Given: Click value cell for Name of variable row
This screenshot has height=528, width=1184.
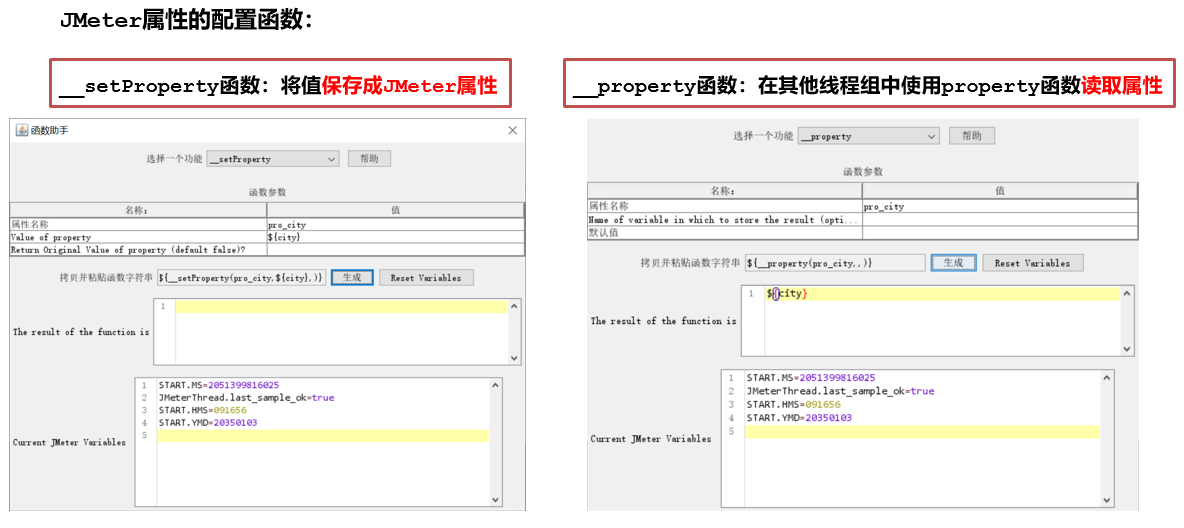Looking at the screenshot, I should pyautogui.click(x=1000, y=220).
